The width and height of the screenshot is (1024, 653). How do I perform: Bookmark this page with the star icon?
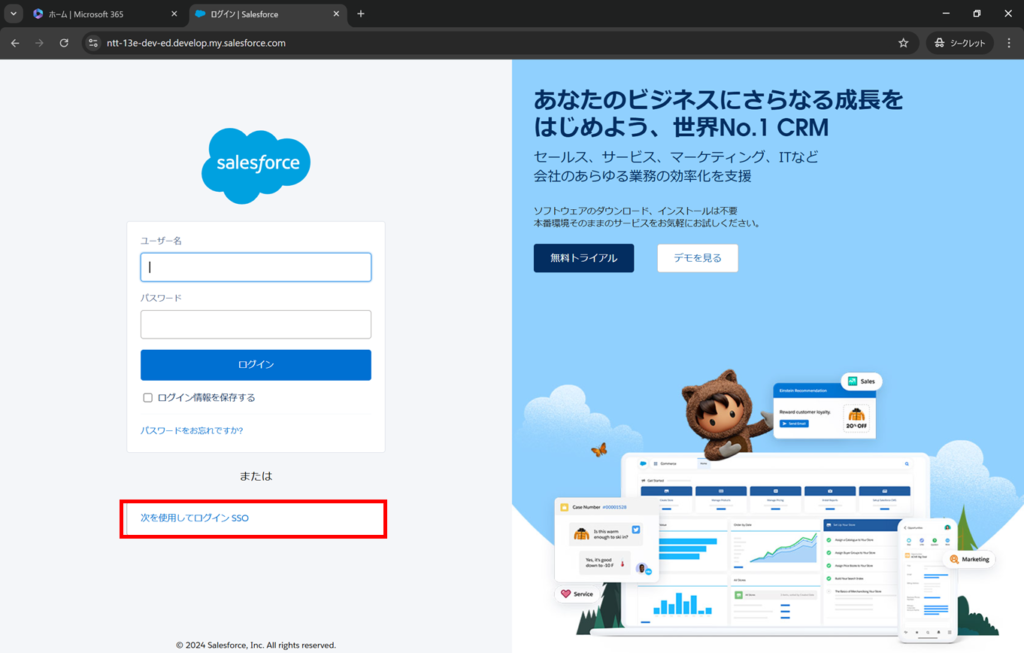903,43
